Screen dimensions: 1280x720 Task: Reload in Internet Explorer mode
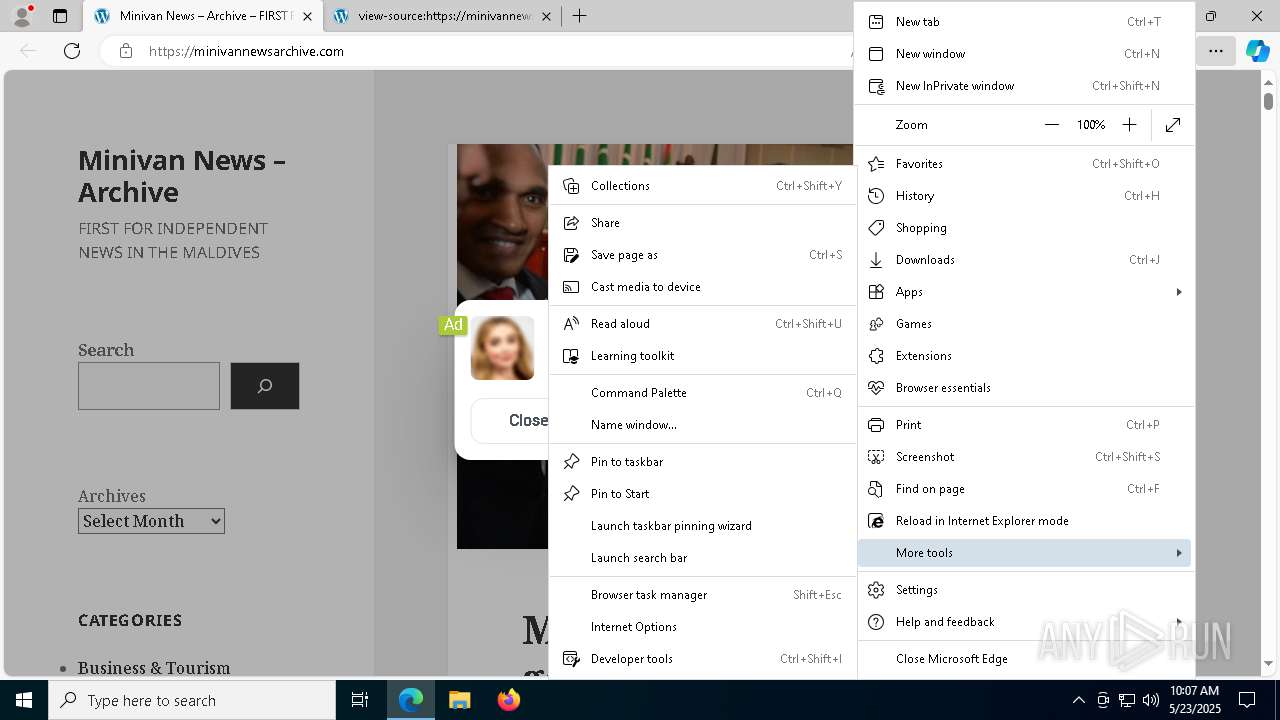[x=1024, y=520]
